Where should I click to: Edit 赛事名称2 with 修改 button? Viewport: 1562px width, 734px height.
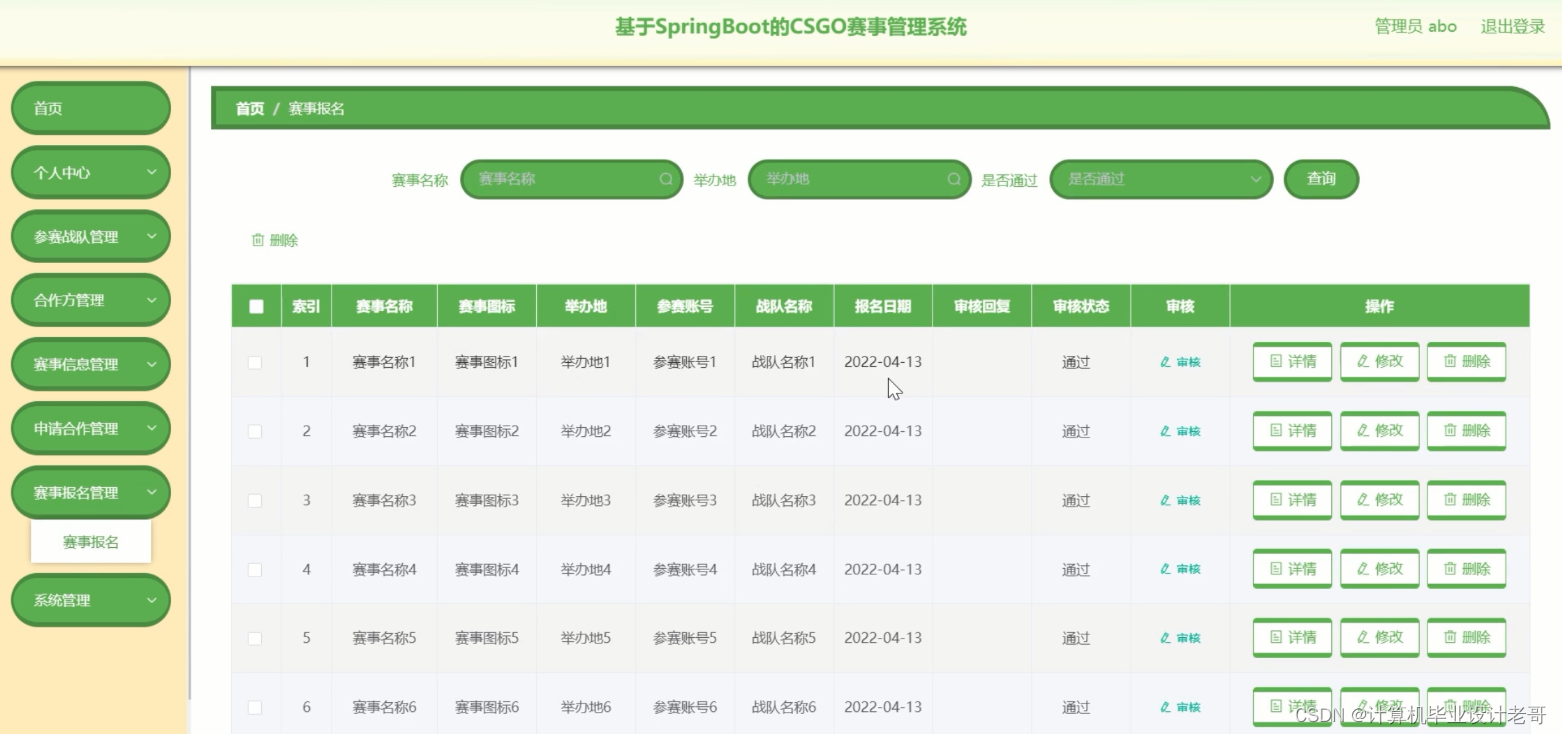[1379, 431]
